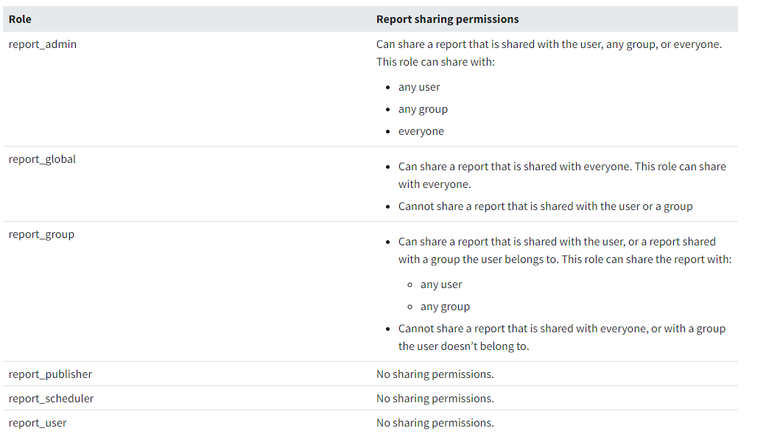The width and height of the screenshot is (766, 437).
Task: Click the "Role" column header
Action: pyautogui.click(x=19, y=19)
